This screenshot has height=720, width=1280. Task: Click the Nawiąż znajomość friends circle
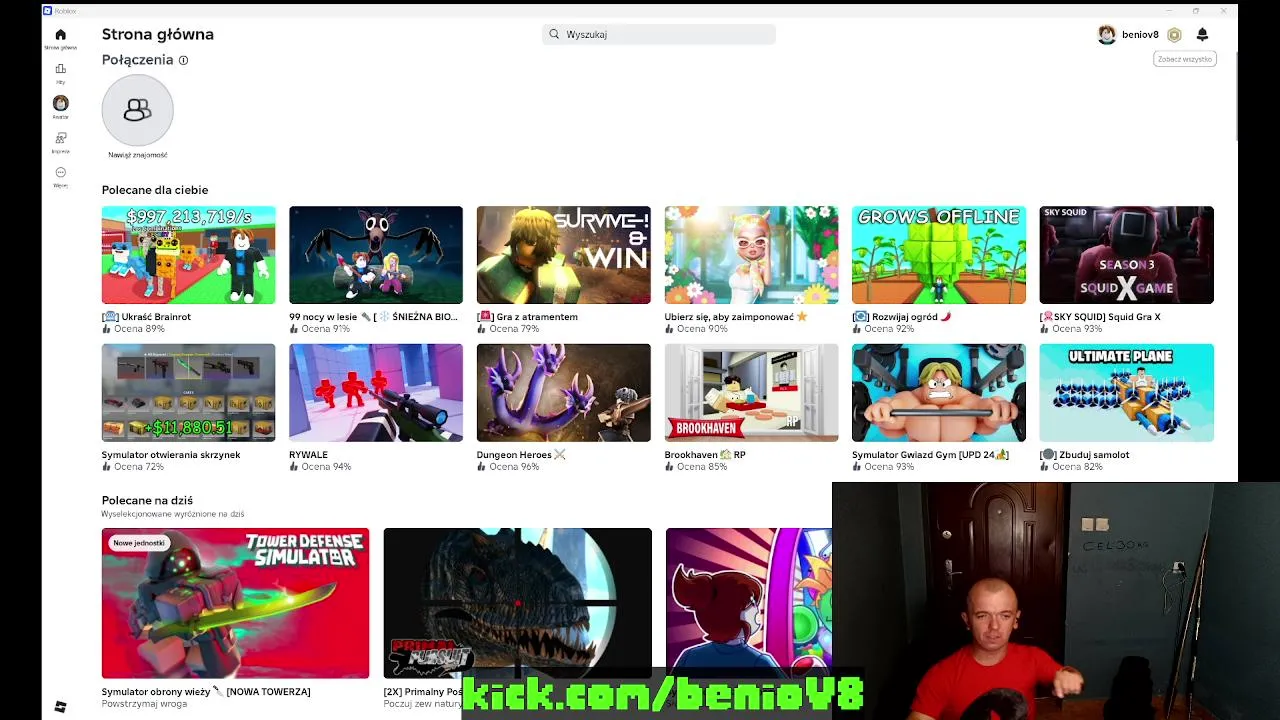[137, 110]
